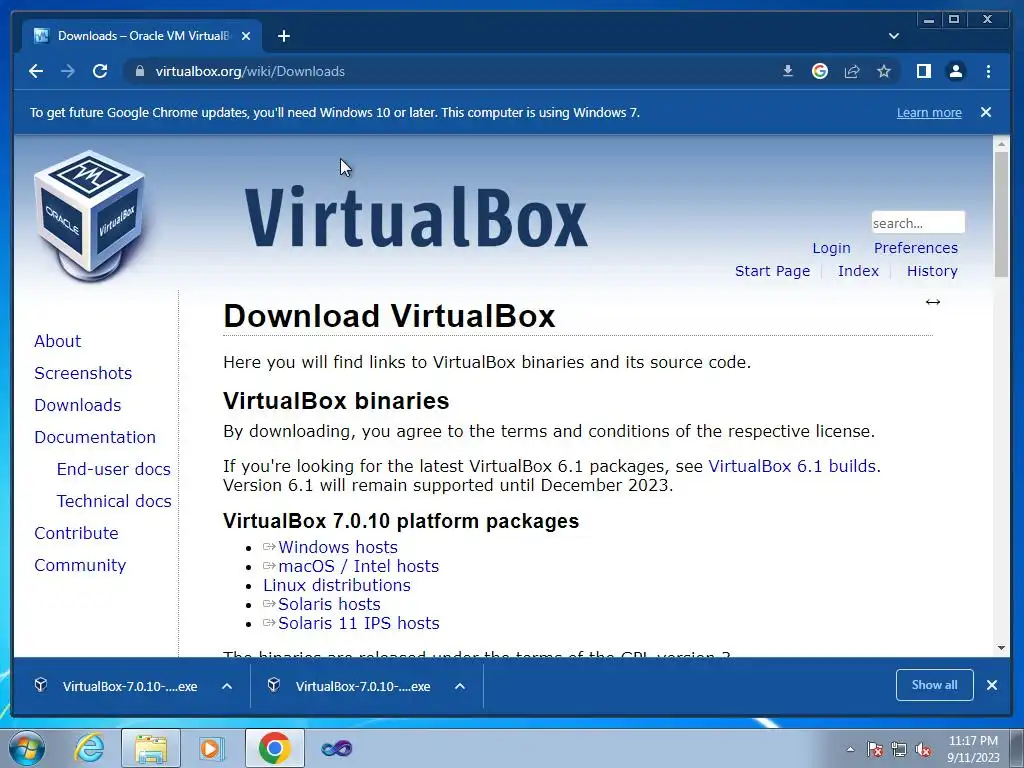Download the Windows hosts package

click(x=338, y=547)
